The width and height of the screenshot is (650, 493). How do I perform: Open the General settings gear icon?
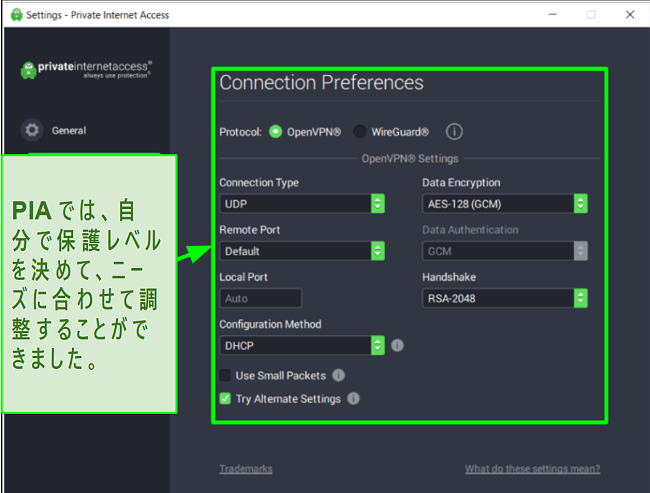[x=32, y=130]
